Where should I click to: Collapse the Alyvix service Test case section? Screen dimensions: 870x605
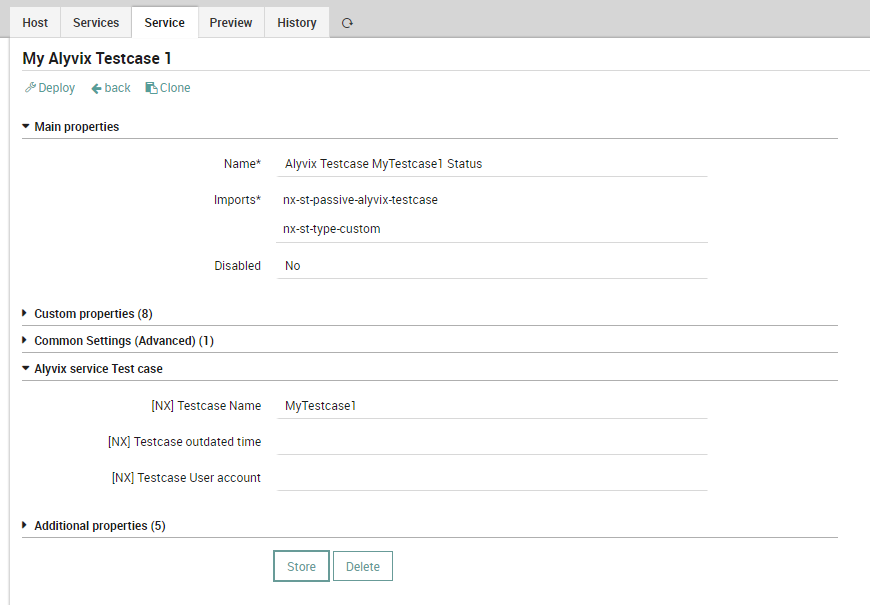coord(98,369)
